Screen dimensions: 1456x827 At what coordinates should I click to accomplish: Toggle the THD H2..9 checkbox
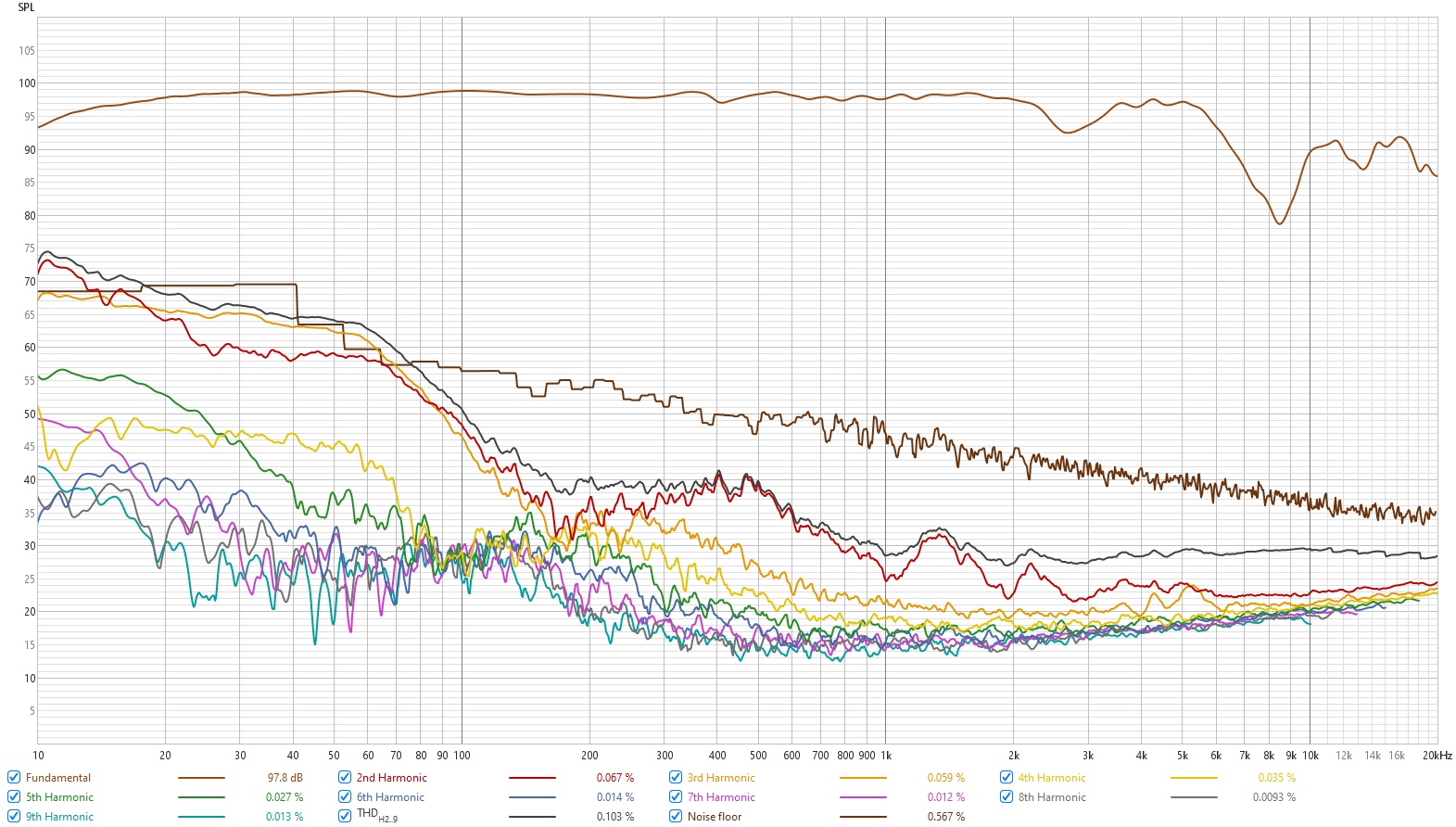[345, 816]
